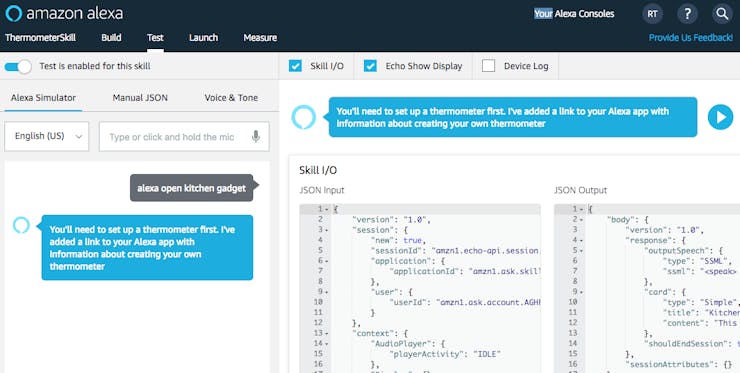The image size is (740, 373).
Task: Switch to the Manual JSON tab
Action: (x=140, y=98)
